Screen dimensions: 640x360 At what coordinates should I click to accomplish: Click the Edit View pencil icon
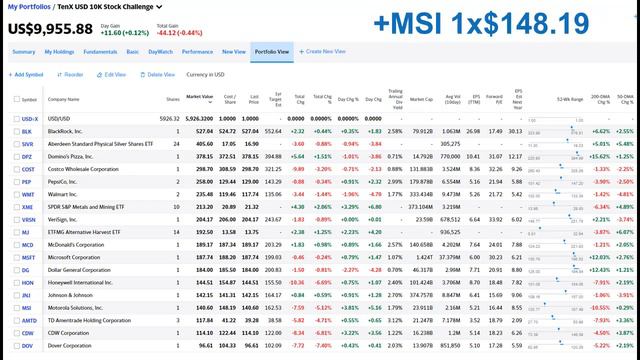(99, 75)
